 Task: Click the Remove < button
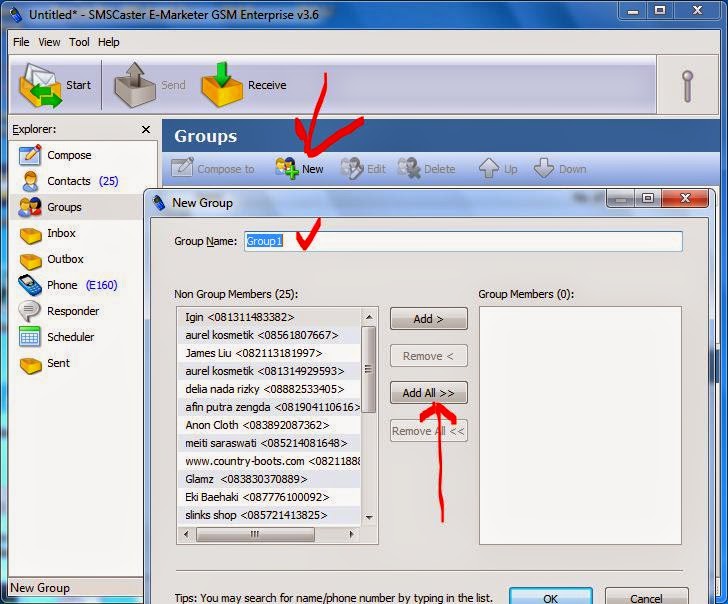tap(429, 356)
